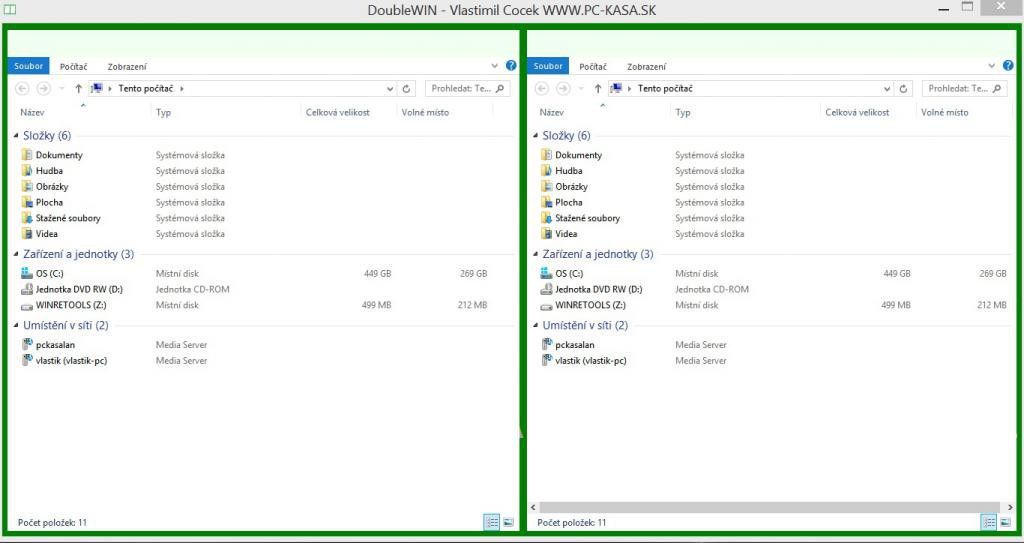Switch left pane to details view
Image resolution: width=1024 pixels, height=543 pixels.
[492, 521]
